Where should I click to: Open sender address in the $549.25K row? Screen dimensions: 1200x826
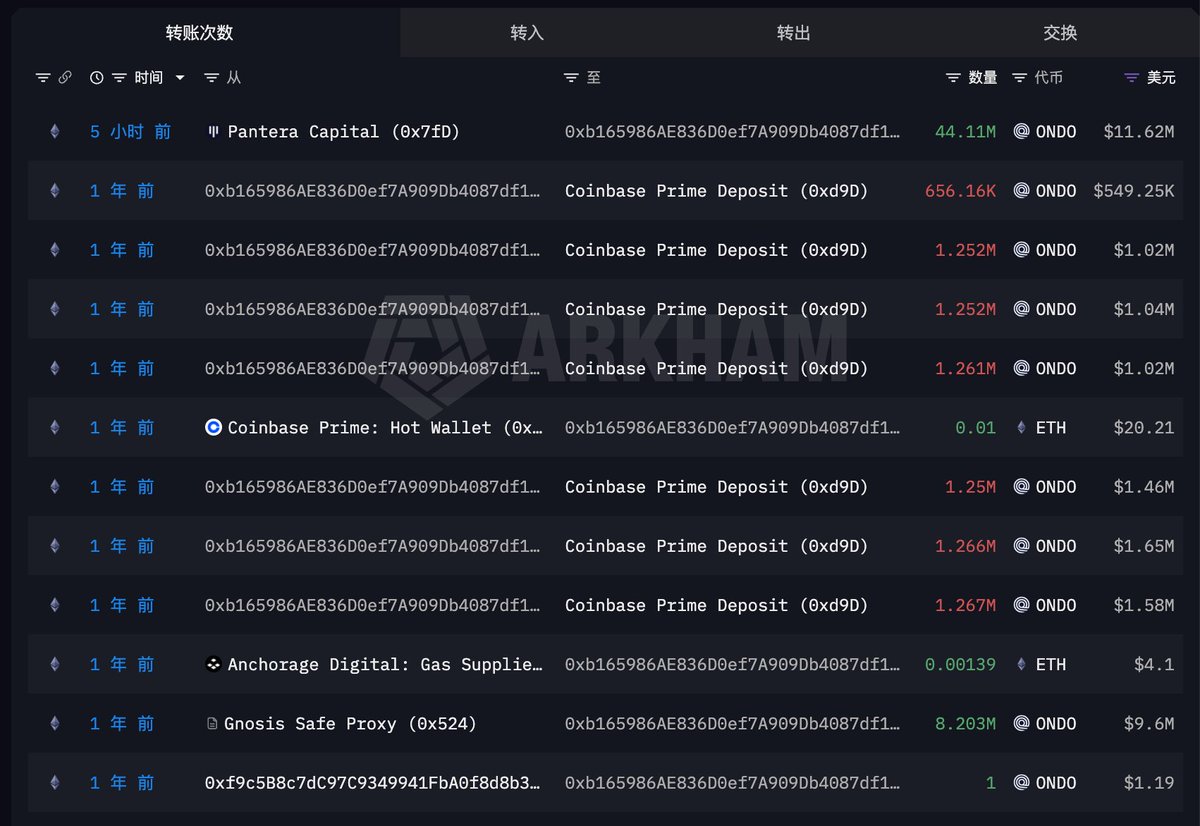pyautogui.click(x=374, y=190)
